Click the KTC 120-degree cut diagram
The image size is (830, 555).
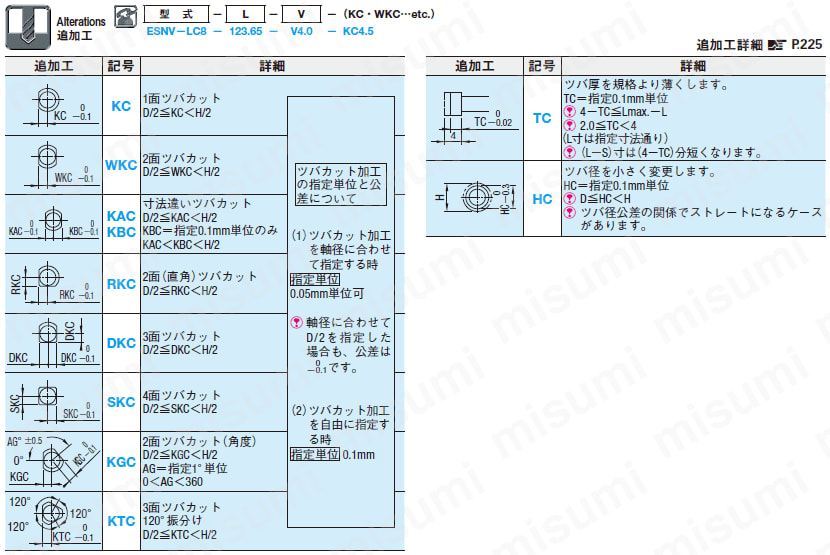(54, 521)
